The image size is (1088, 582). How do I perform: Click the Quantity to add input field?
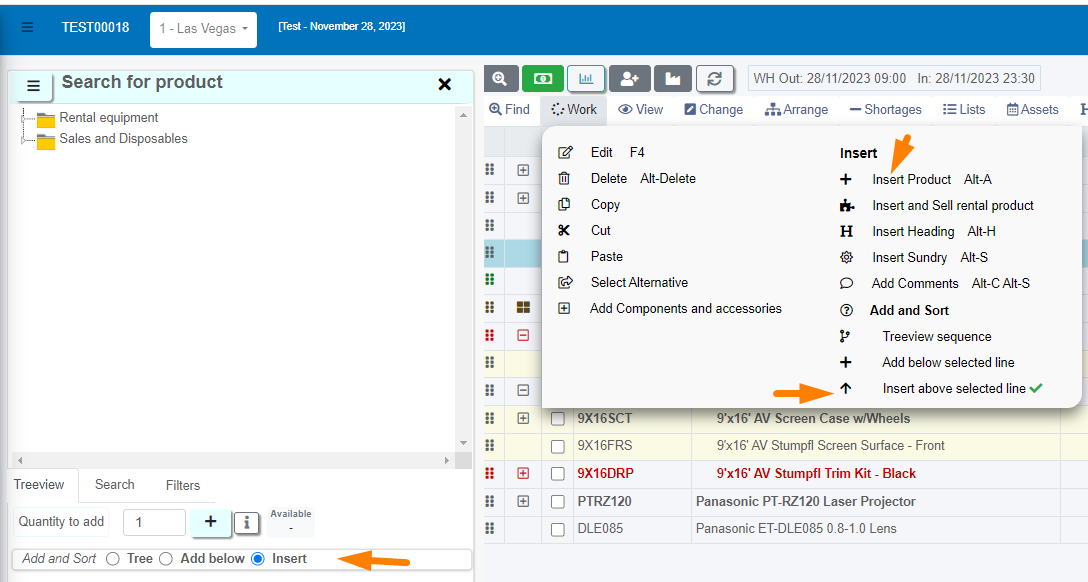pos(154,522)
